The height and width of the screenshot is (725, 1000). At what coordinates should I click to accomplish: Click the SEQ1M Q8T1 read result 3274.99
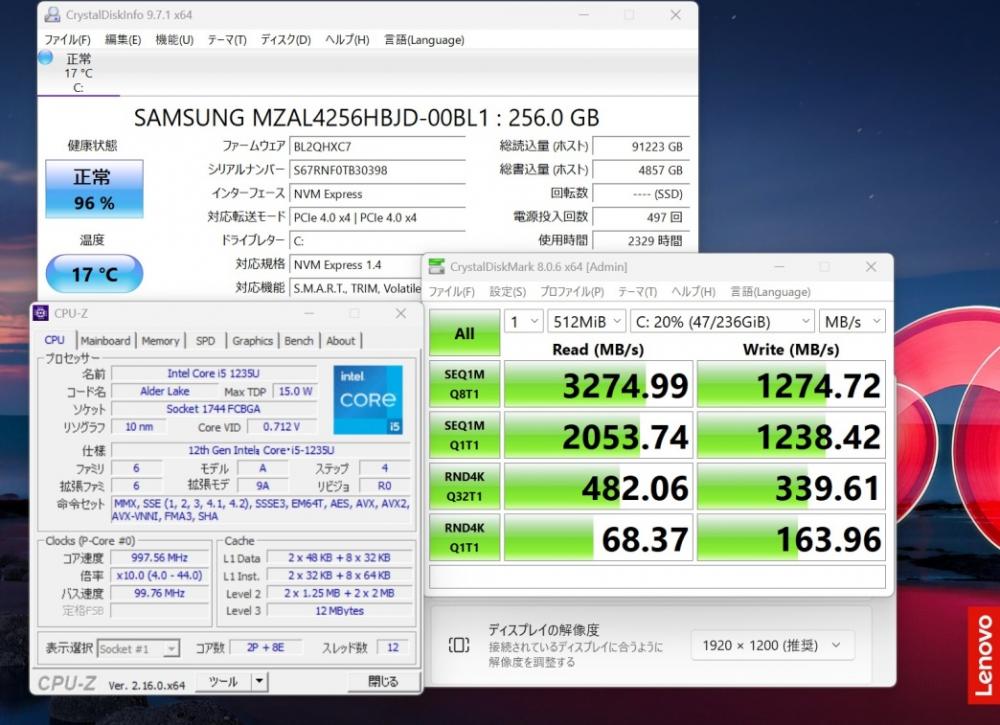click(x=598, y=384)
